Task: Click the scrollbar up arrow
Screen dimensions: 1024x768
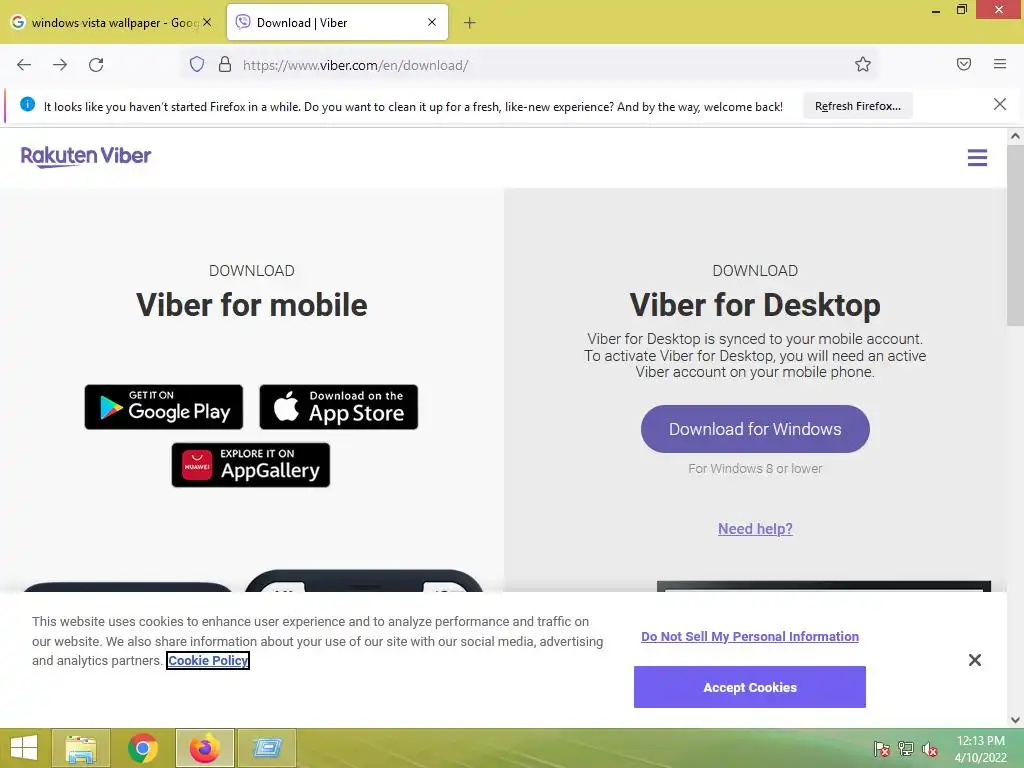Action: [1015, 136]
